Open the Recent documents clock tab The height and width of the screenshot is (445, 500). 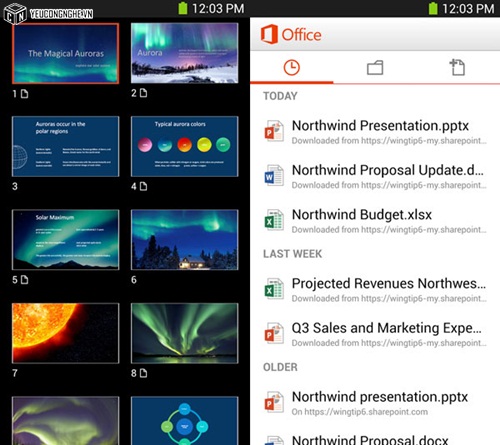[x=292, y=68]
